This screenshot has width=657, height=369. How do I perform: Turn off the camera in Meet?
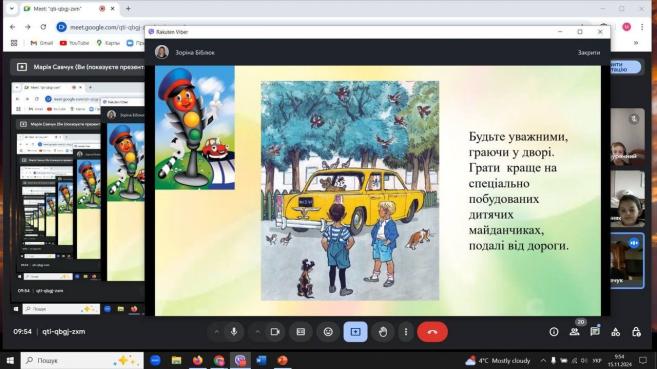tap(275, 332)
